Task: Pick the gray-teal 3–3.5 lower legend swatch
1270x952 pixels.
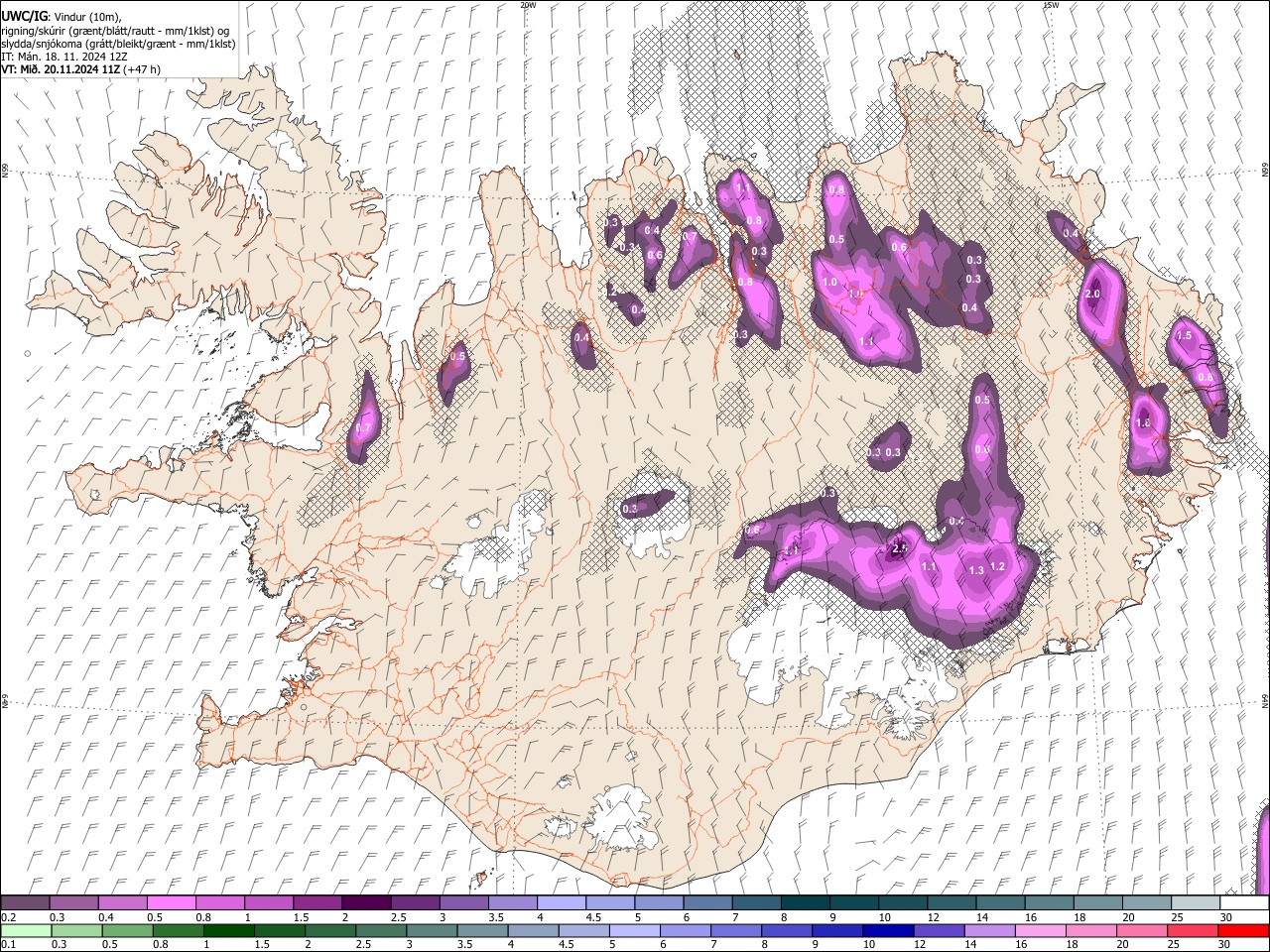Action: (x=432, y=930)
